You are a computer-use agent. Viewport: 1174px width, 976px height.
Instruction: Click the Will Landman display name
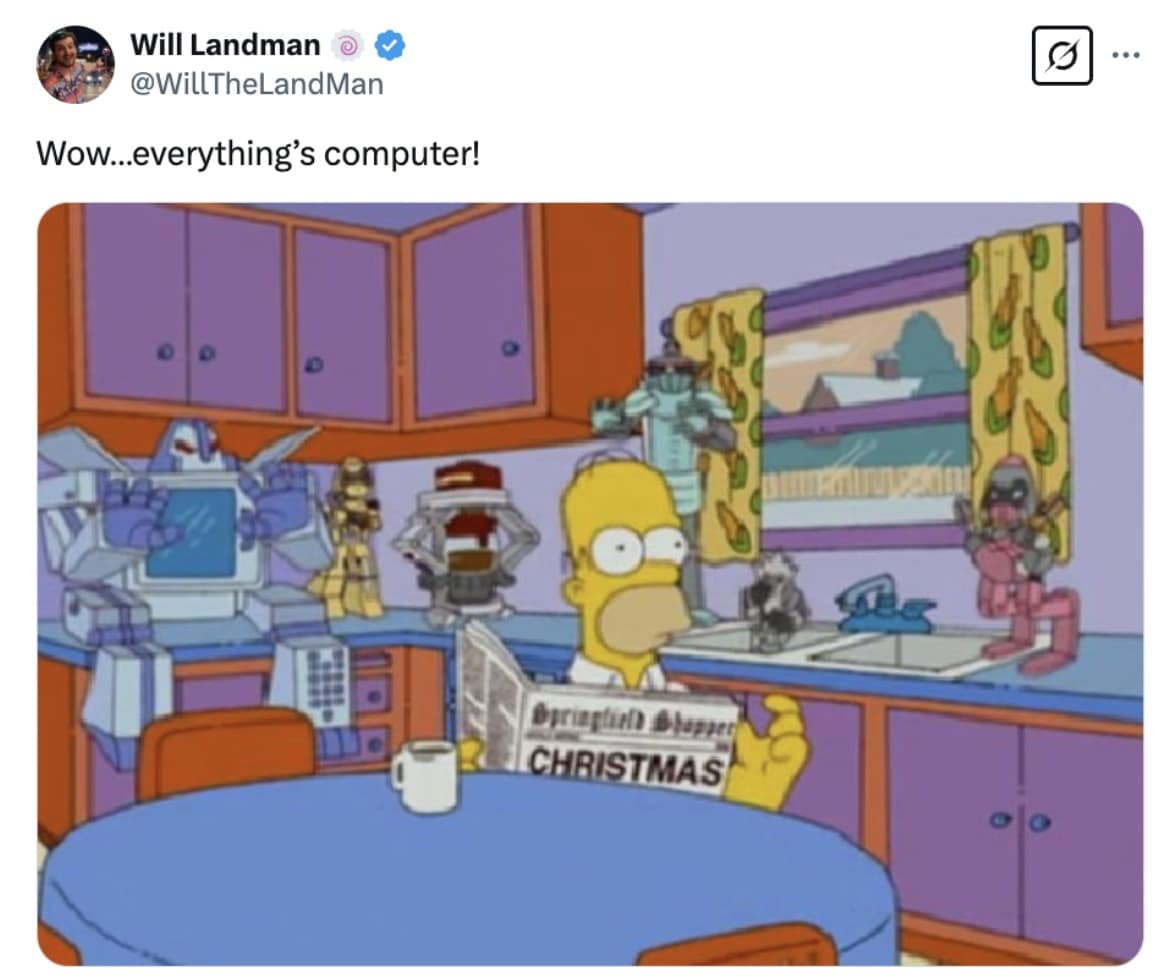coord(225,45)
